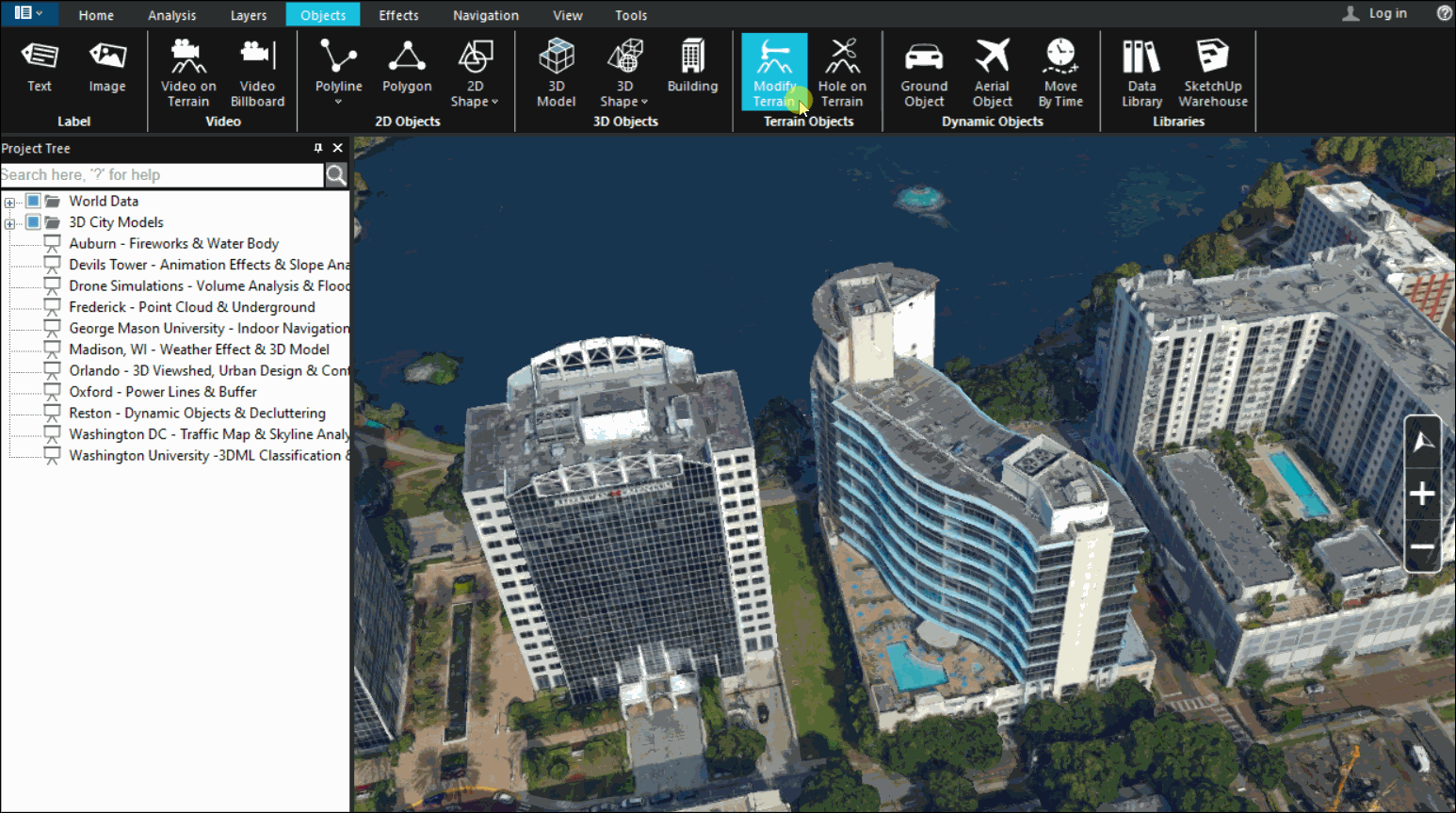This screenshot has height=813, width=1456.
Task: Select the 3D City Models folder label
Action: pos(116,222)
